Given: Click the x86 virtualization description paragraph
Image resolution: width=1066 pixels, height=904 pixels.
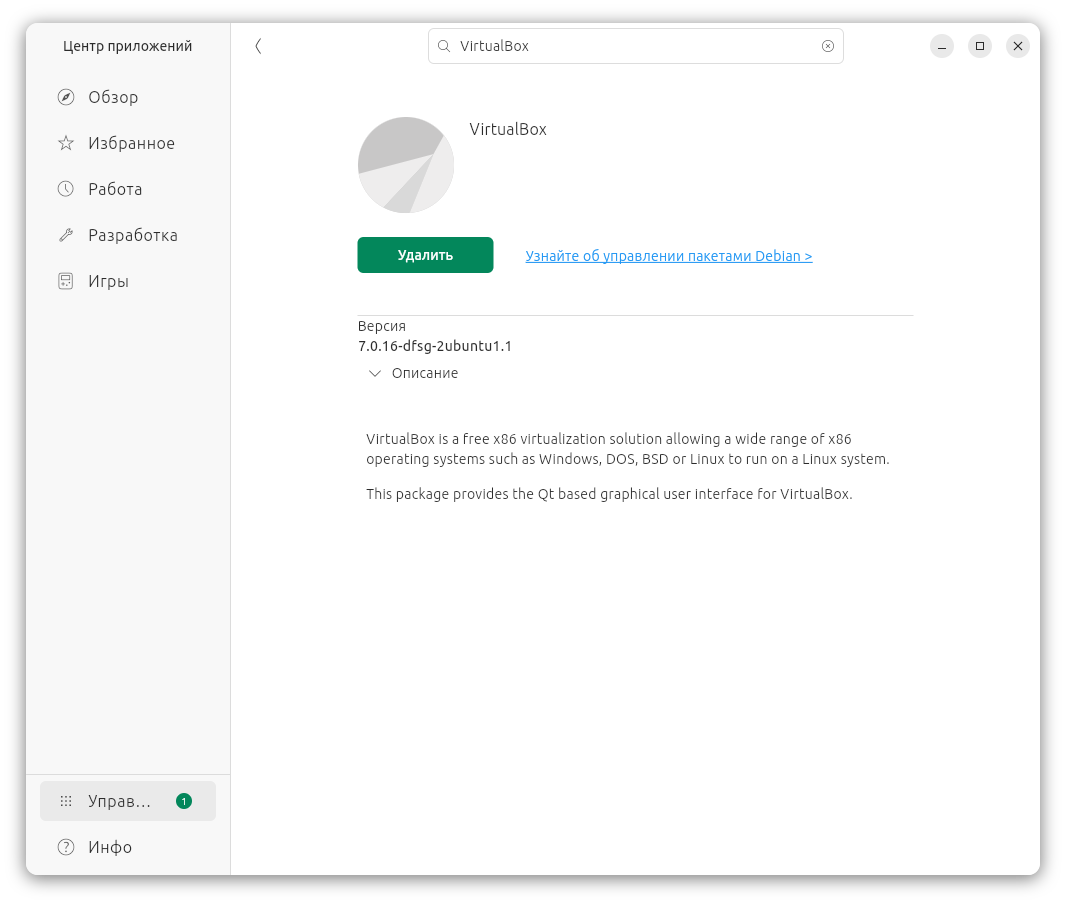Looking at the screenshot, I should [627, 449].
